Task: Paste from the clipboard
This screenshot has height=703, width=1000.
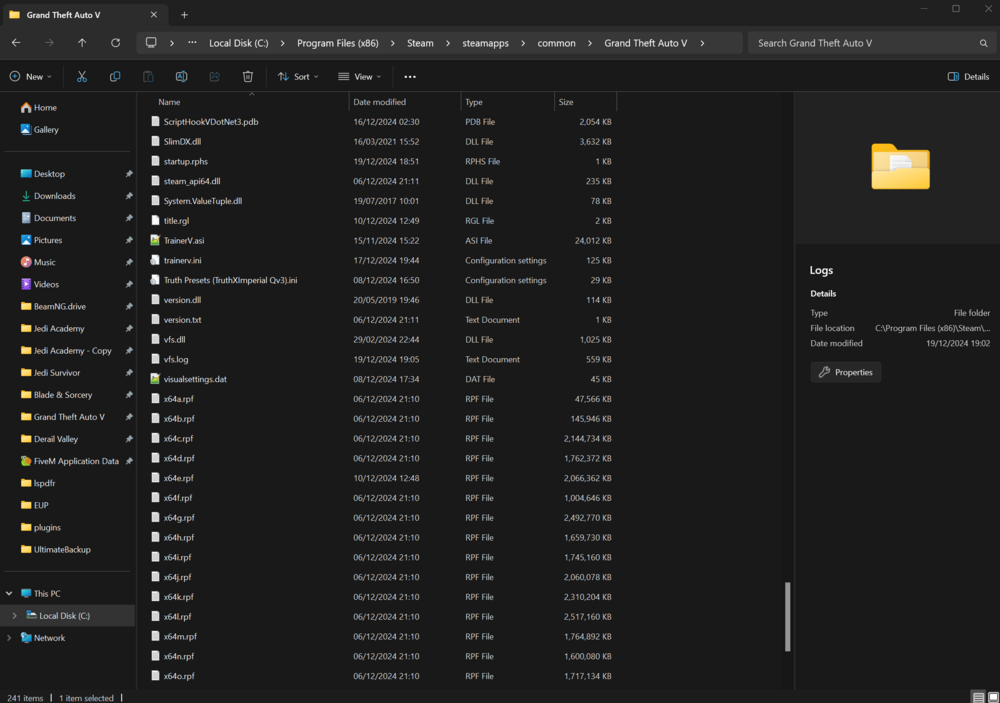Action: point(148,76)
